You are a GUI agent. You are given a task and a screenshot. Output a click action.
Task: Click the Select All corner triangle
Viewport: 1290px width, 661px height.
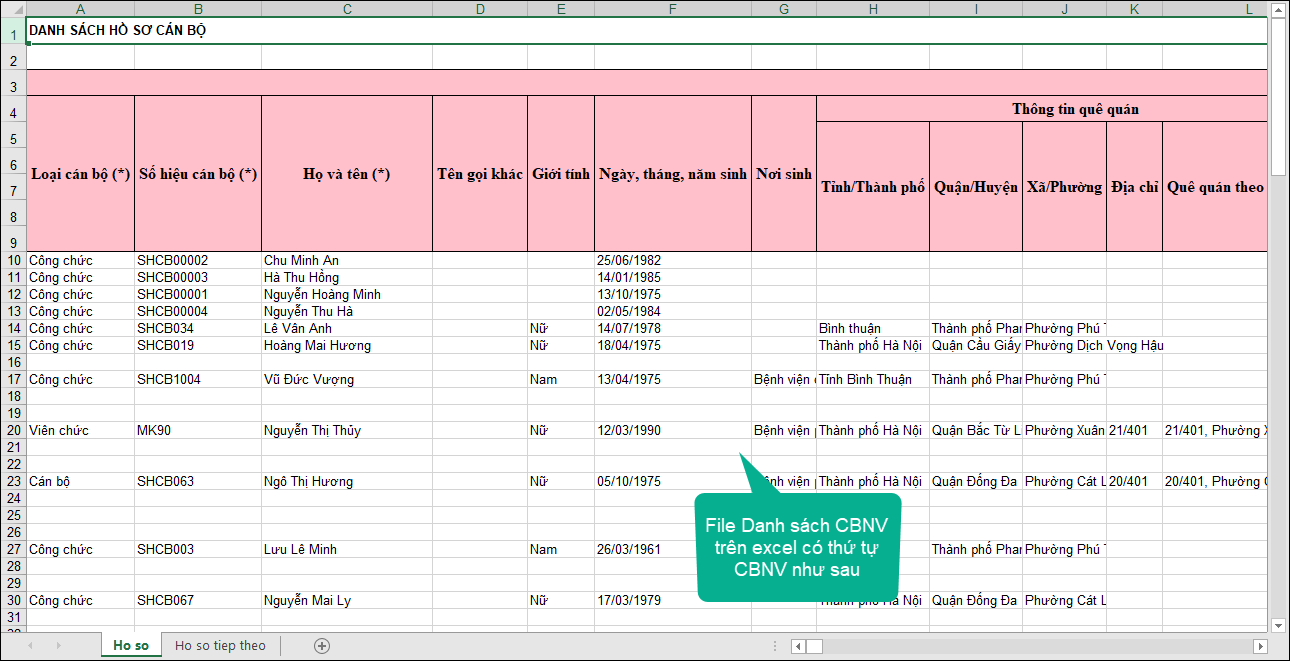pyautogui.click(x=13, y=9)
